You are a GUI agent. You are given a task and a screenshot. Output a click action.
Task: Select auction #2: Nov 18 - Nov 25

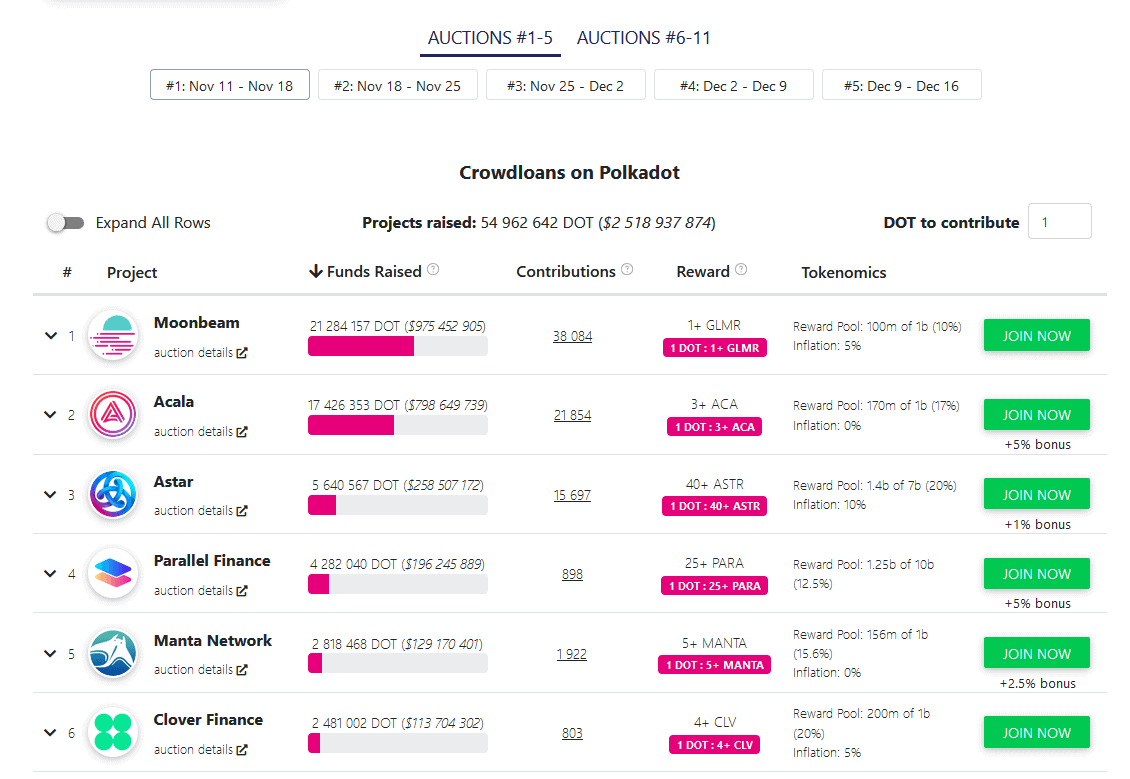(x=397, y=85)
